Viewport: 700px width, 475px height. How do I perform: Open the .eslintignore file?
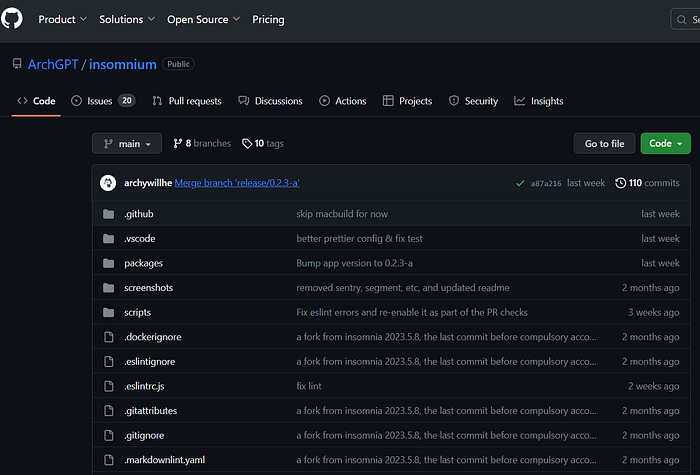(150, 362)
